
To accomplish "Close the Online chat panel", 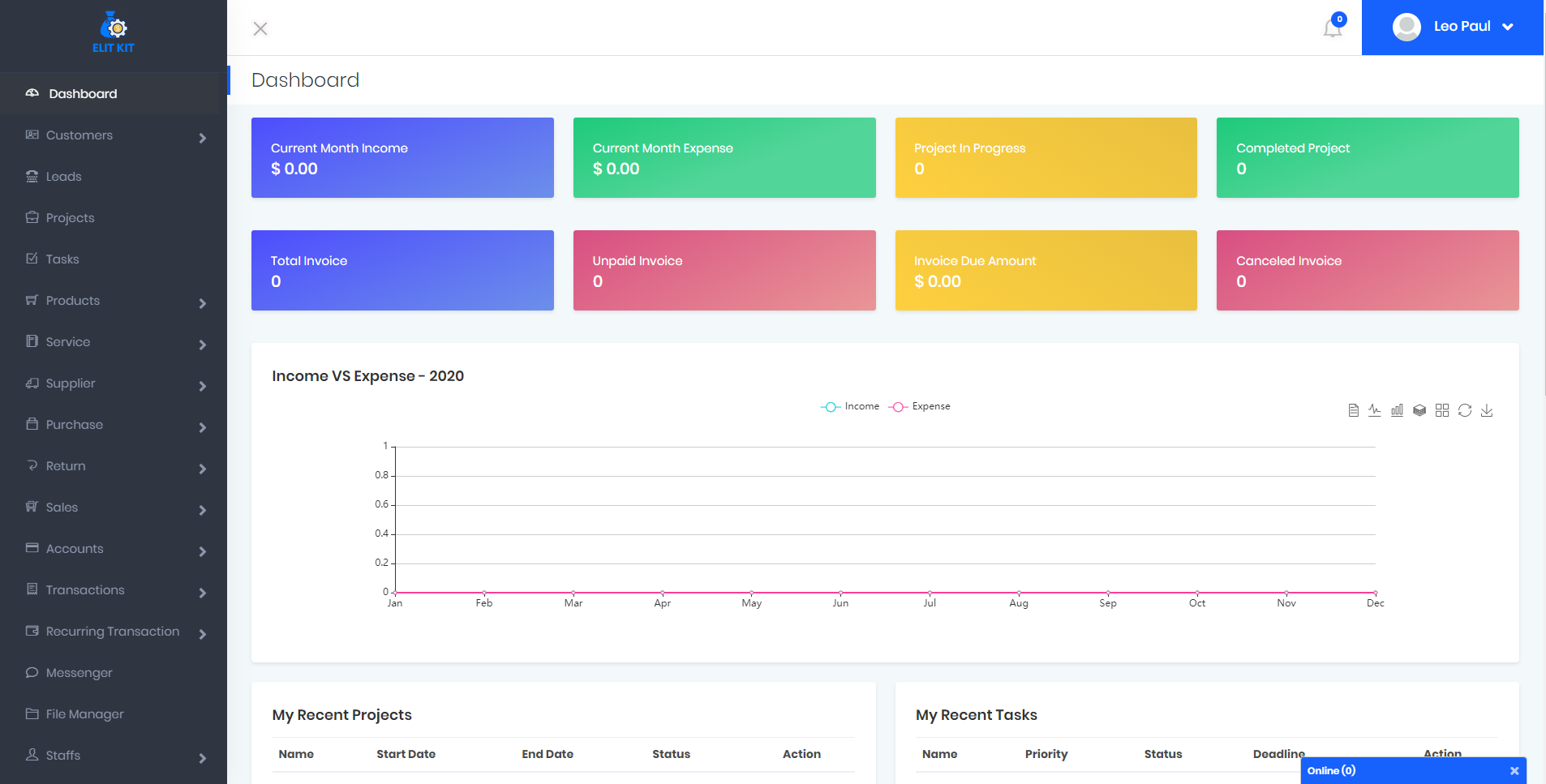I will tap(1514, 771).
